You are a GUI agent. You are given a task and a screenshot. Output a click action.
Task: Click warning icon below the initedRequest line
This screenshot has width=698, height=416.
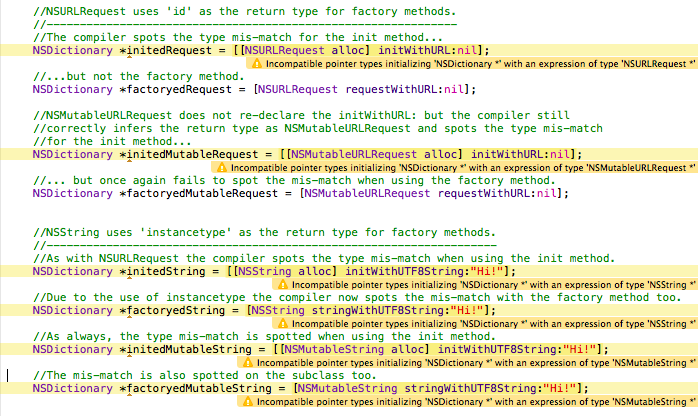(256, 62)
